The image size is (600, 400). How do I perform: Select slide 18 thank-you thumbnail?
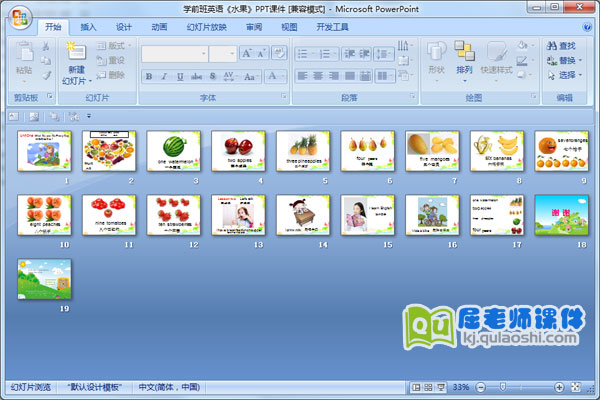click(561, 215)
